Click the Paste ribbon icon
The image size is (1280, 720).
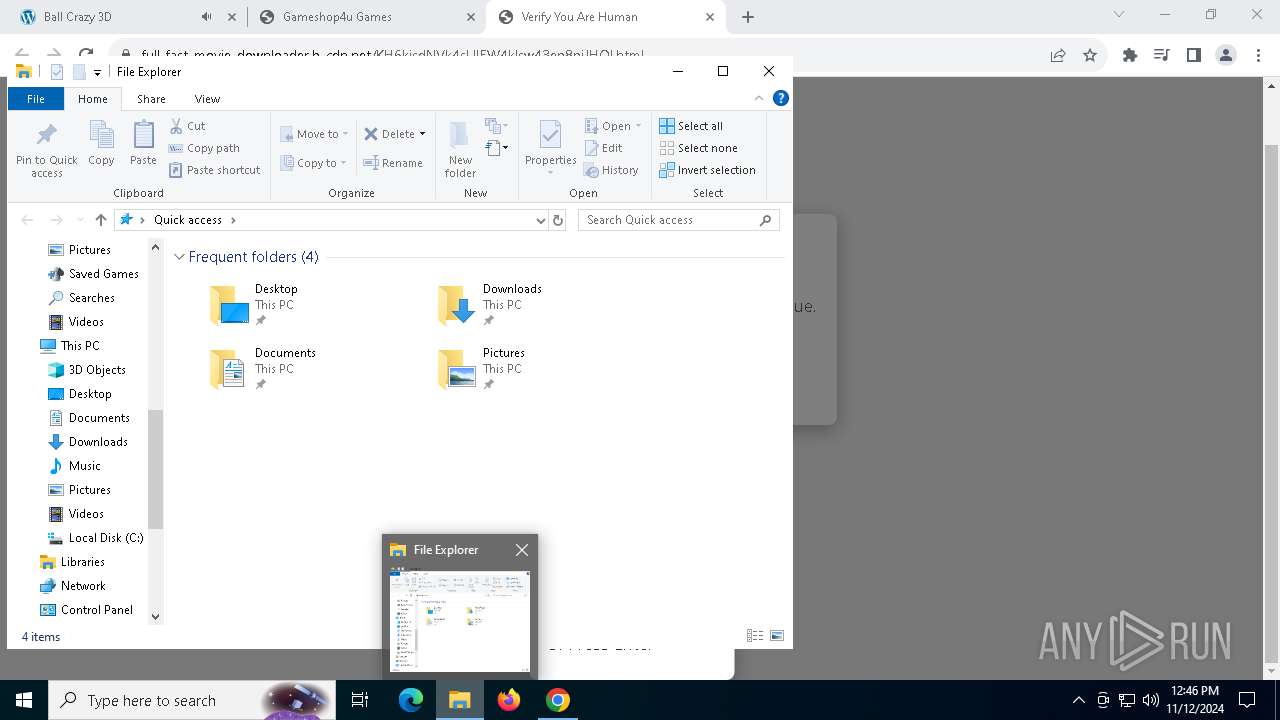pyautogui.click(x=143, y=144)
